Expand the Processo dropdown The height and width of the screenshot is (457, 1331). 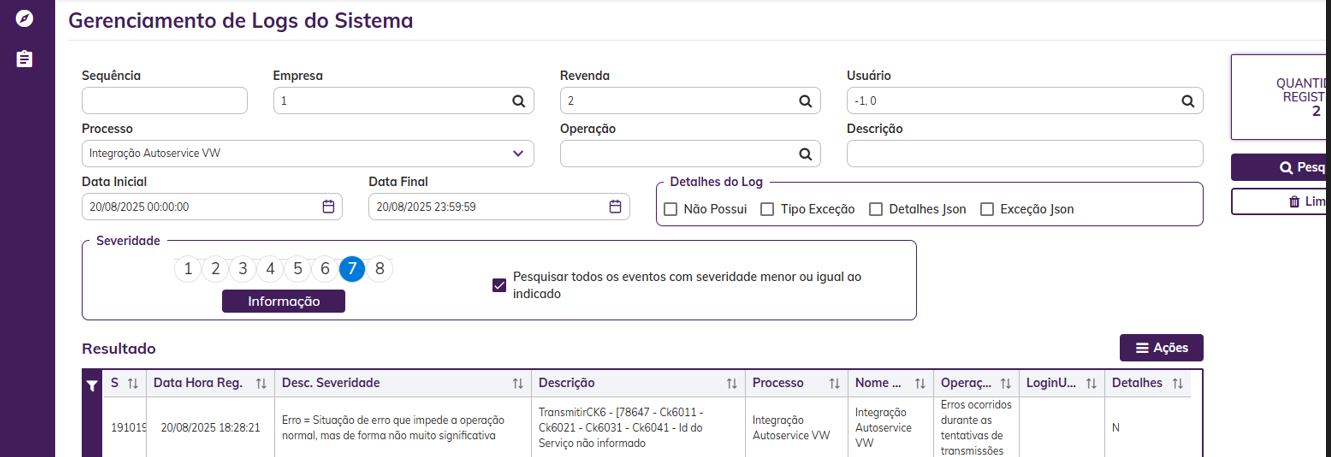pos(518,154)
